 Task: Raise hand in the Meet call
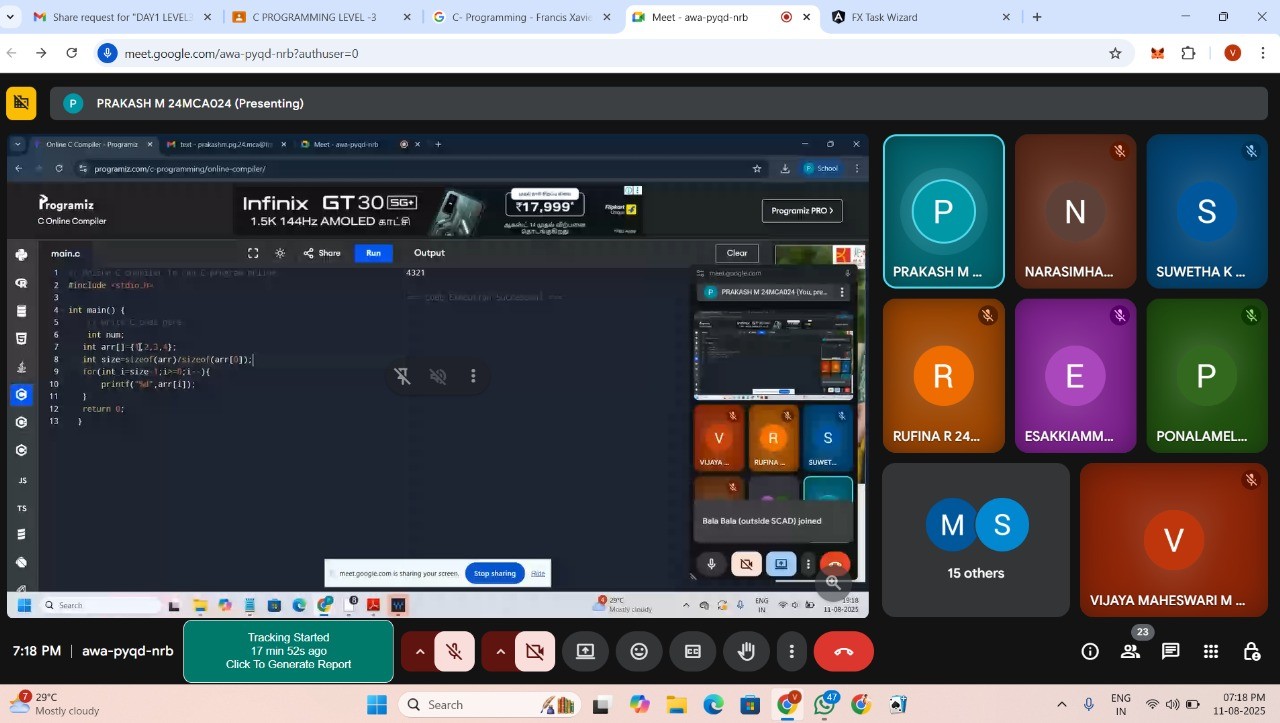(746, 651)
